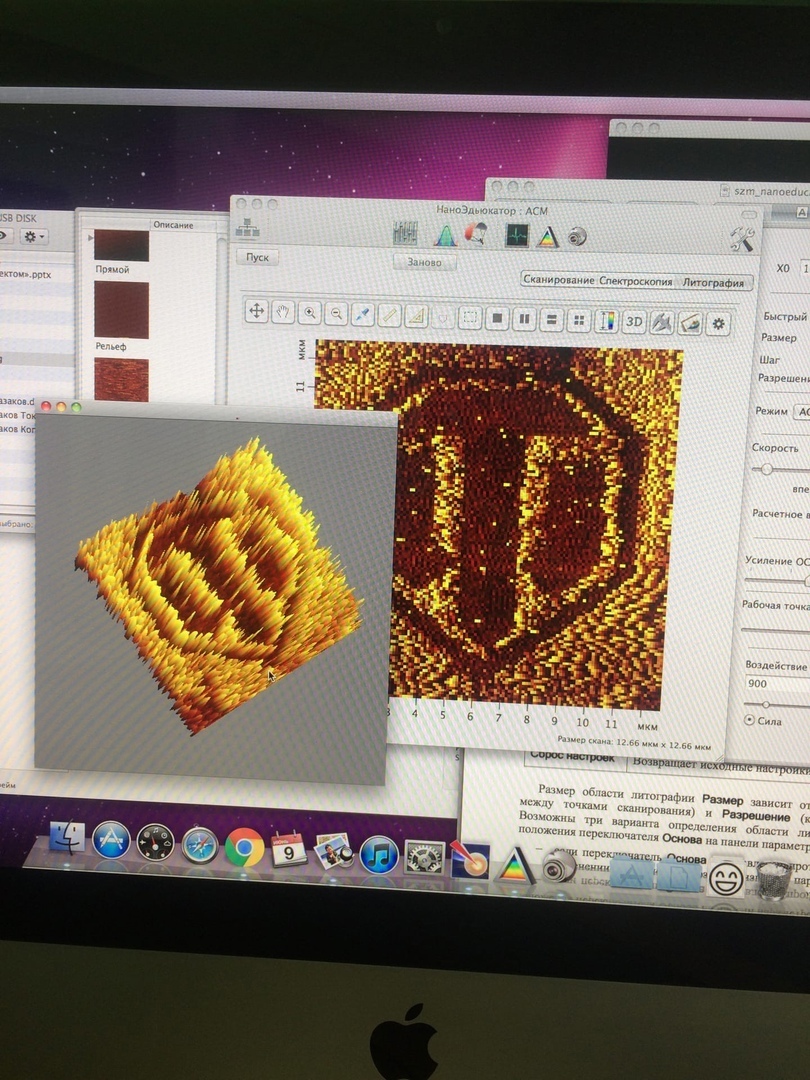
Task: Click the zoom in magnifier icon
Action: [311, 313]
